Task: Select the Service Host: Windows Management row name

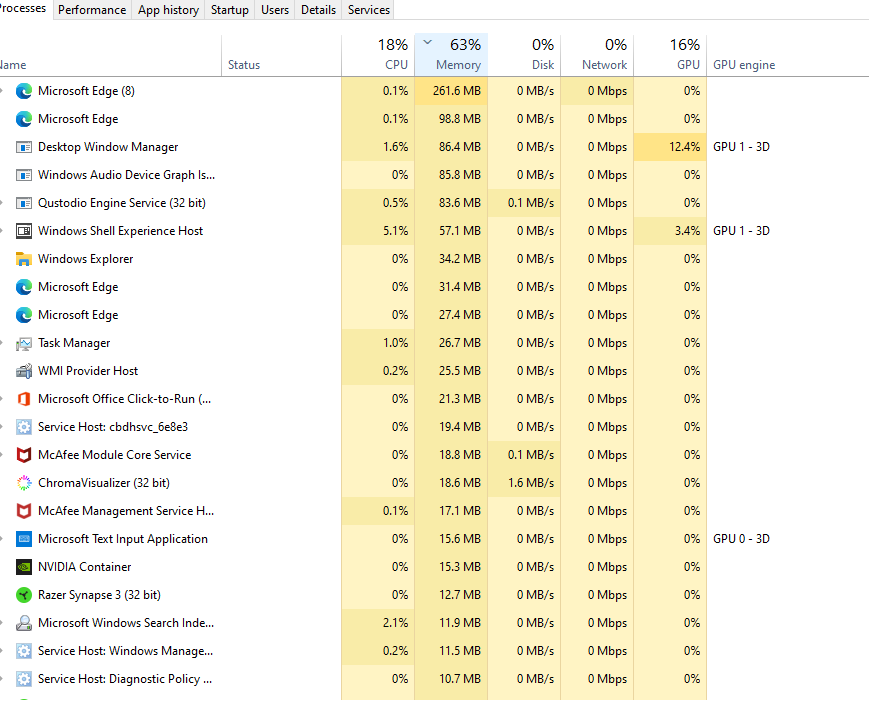Action: coord(125,651)
